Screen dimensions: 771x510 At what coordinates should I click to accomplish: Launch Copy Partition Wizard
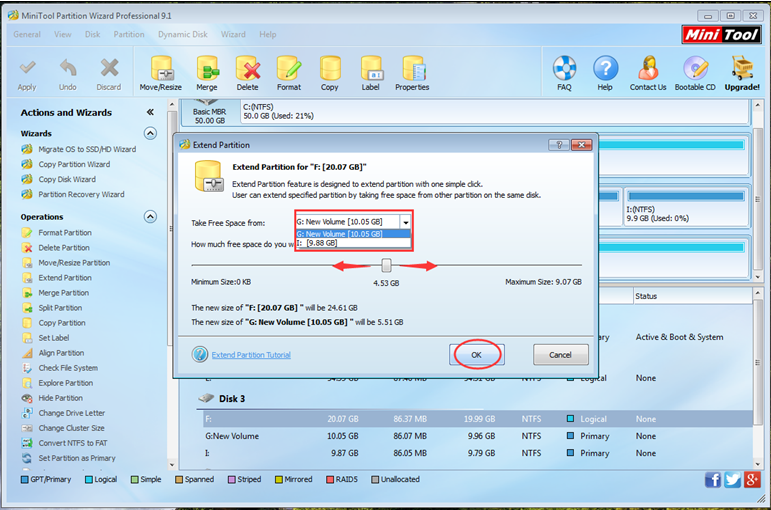click(74, 164)
